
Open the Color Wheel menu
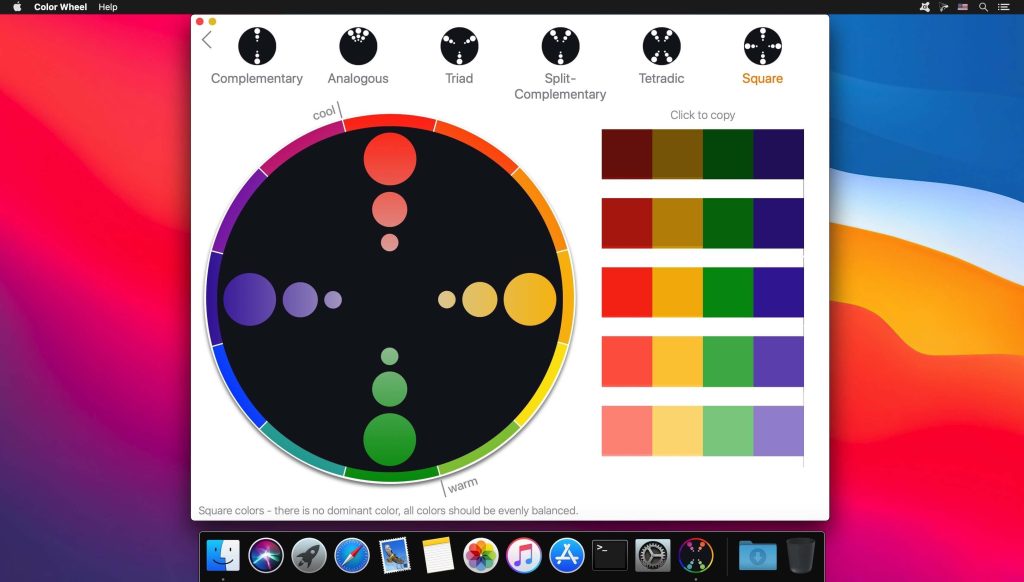tap(60, 7)
